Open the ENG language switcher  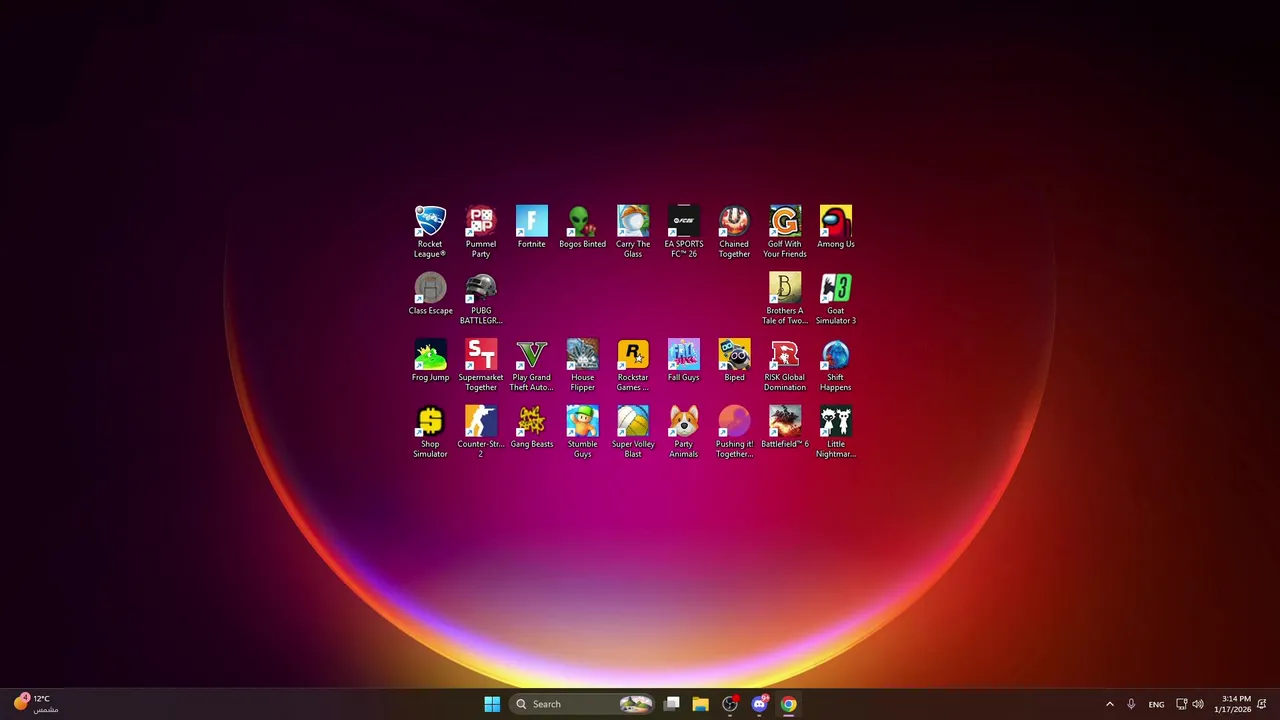point(1156,704)
